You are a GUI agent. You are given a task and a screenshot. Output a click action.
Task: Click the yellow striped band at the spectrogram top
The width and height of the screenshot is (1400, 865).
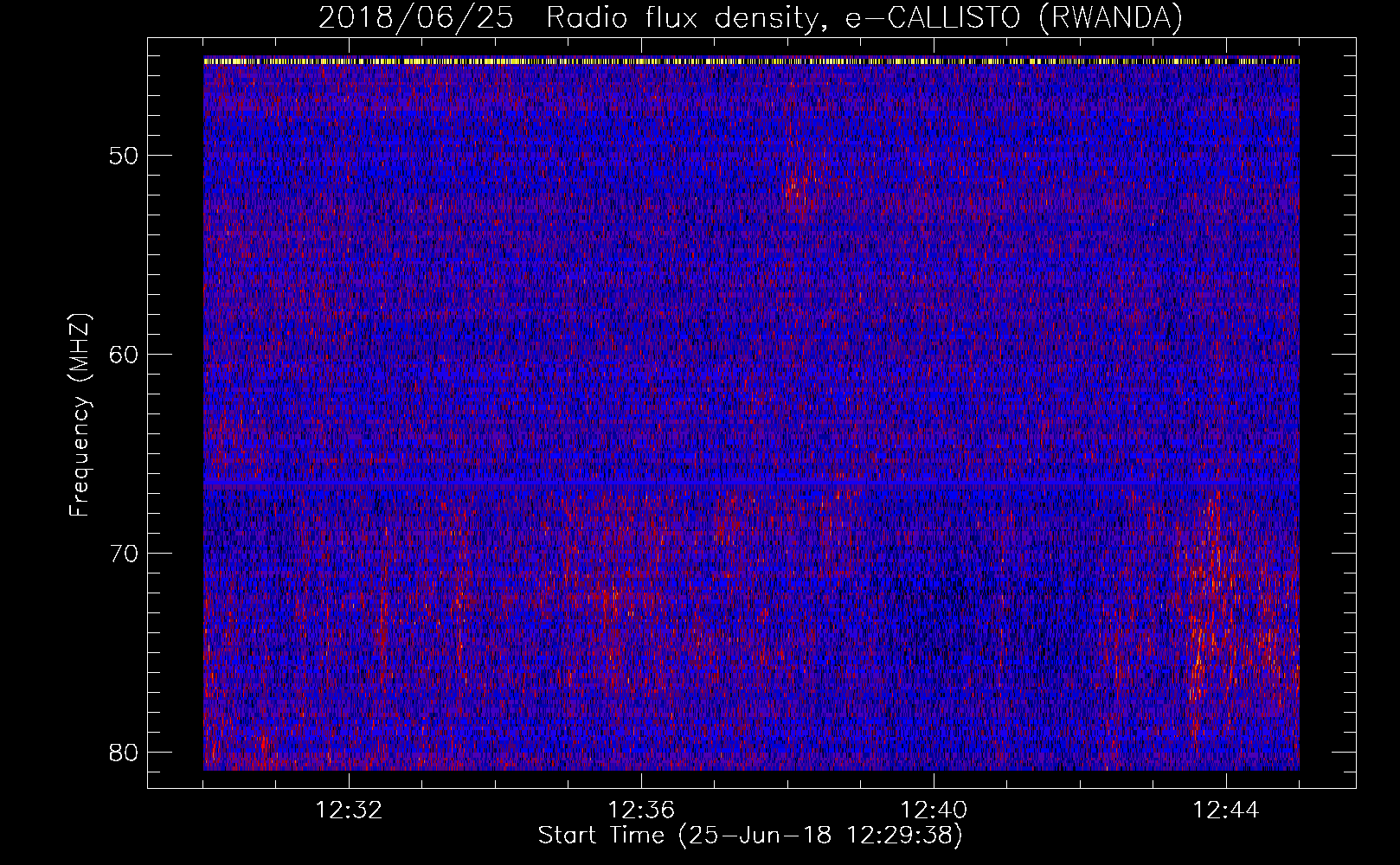[751, 61]
